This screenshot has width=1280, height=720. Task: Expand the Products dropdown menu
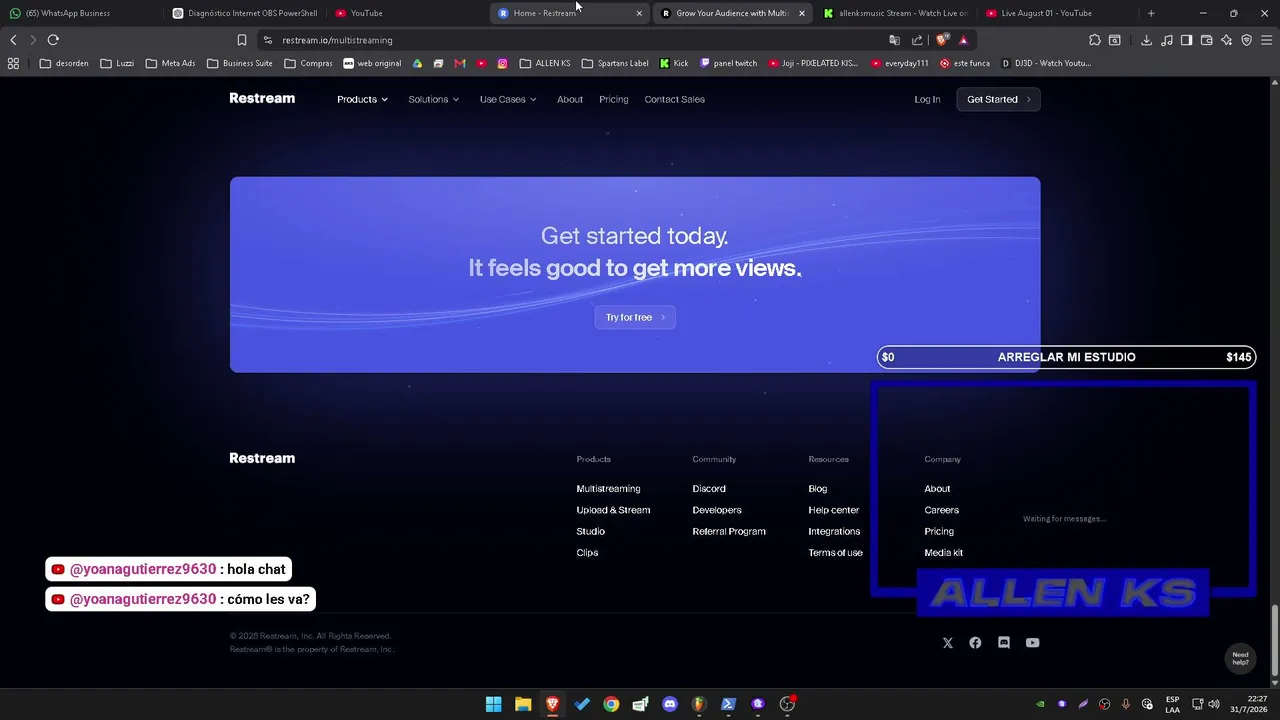362,99
